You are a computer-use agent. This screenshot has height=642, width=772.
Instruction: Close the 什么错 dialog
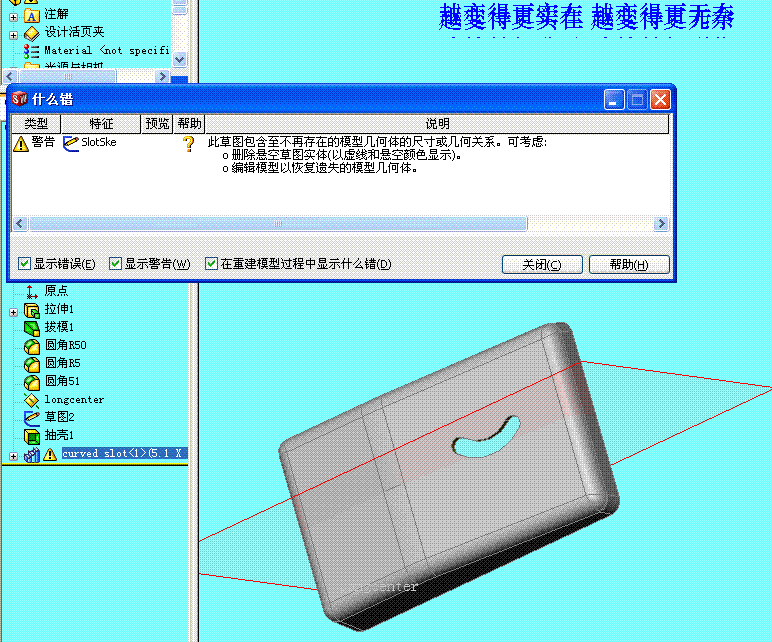(x=660, y=100)
